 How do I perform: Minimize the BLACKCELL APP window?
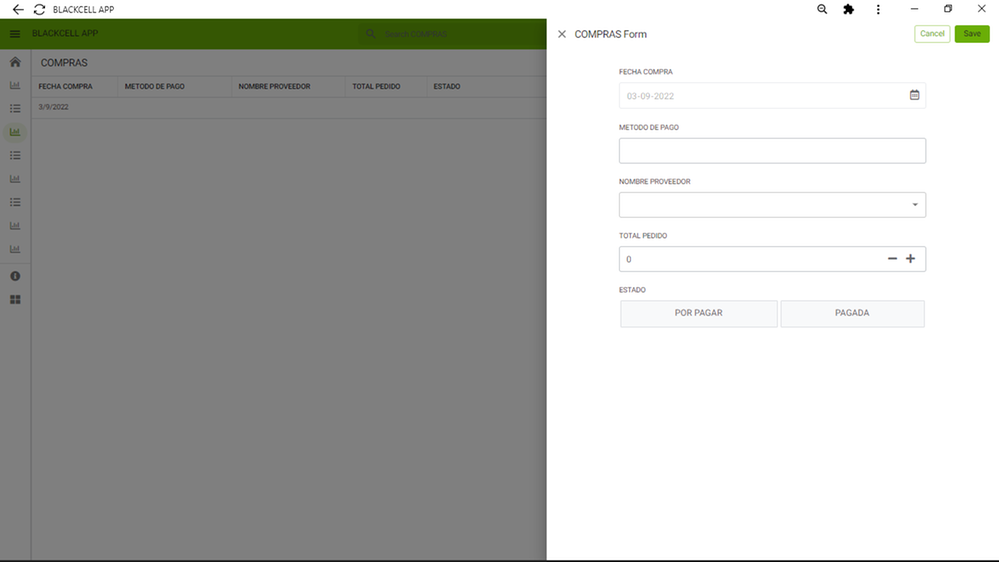[x=914, y=9]
